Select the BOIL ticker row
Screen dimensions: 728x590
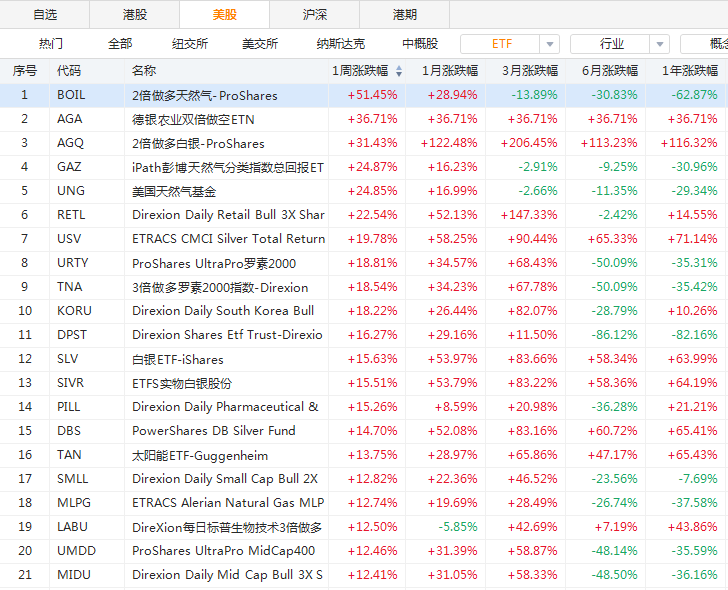[364, 95]
